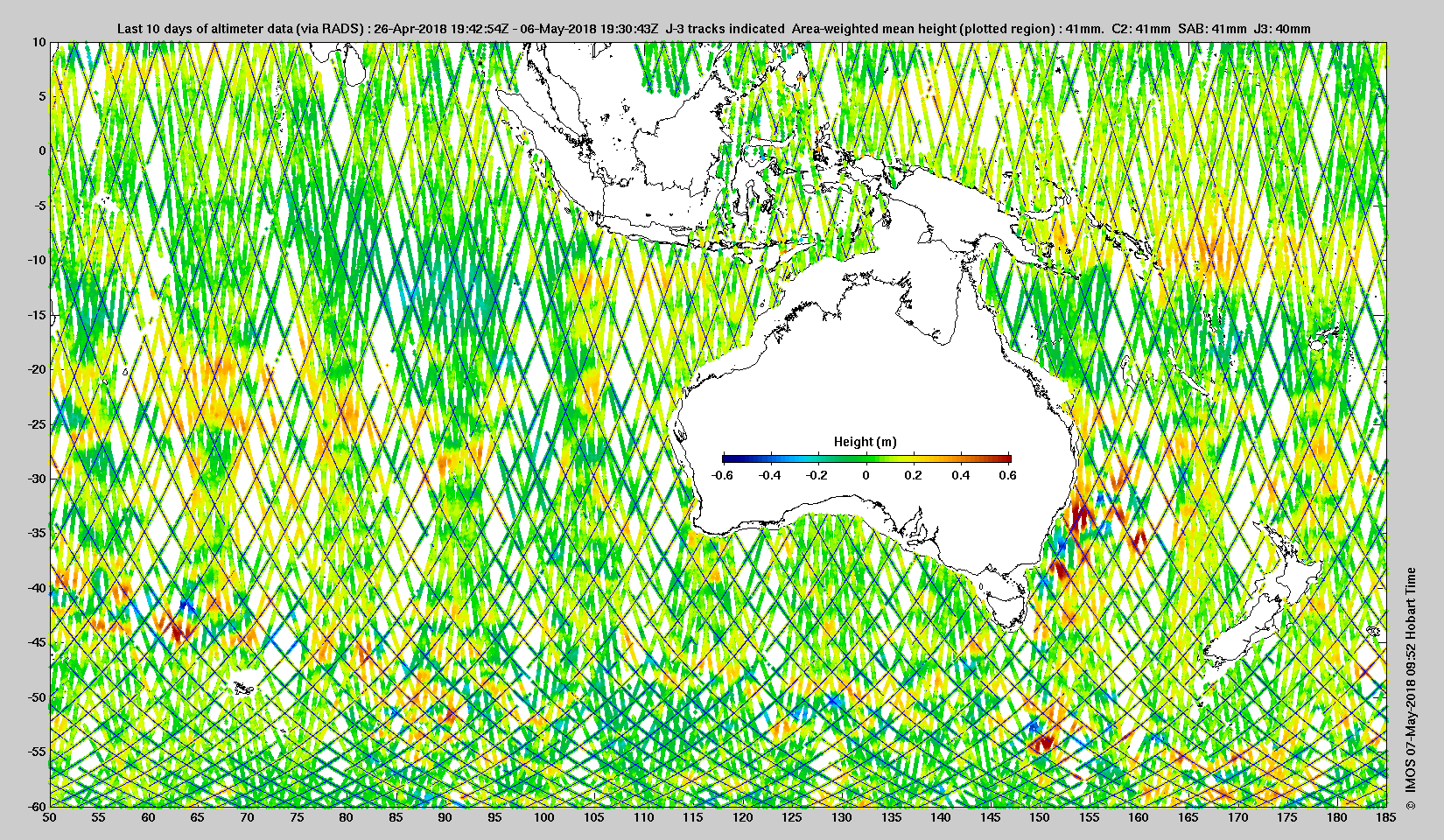The height and width of the screenshot is (840, 1444).
Task: Click latitude axis label "-45"
Action: point(37,642)
